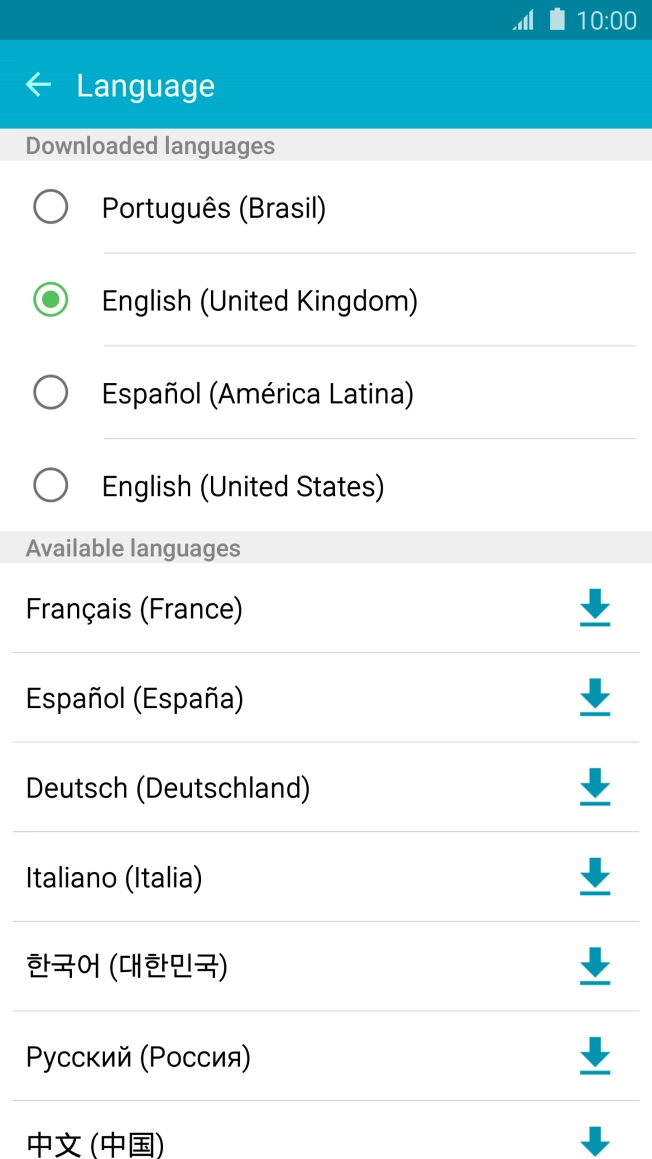Download Deutsch (Deutschland) language pack
Viewport: 652px width, 1159px height.
coord(595,788)
